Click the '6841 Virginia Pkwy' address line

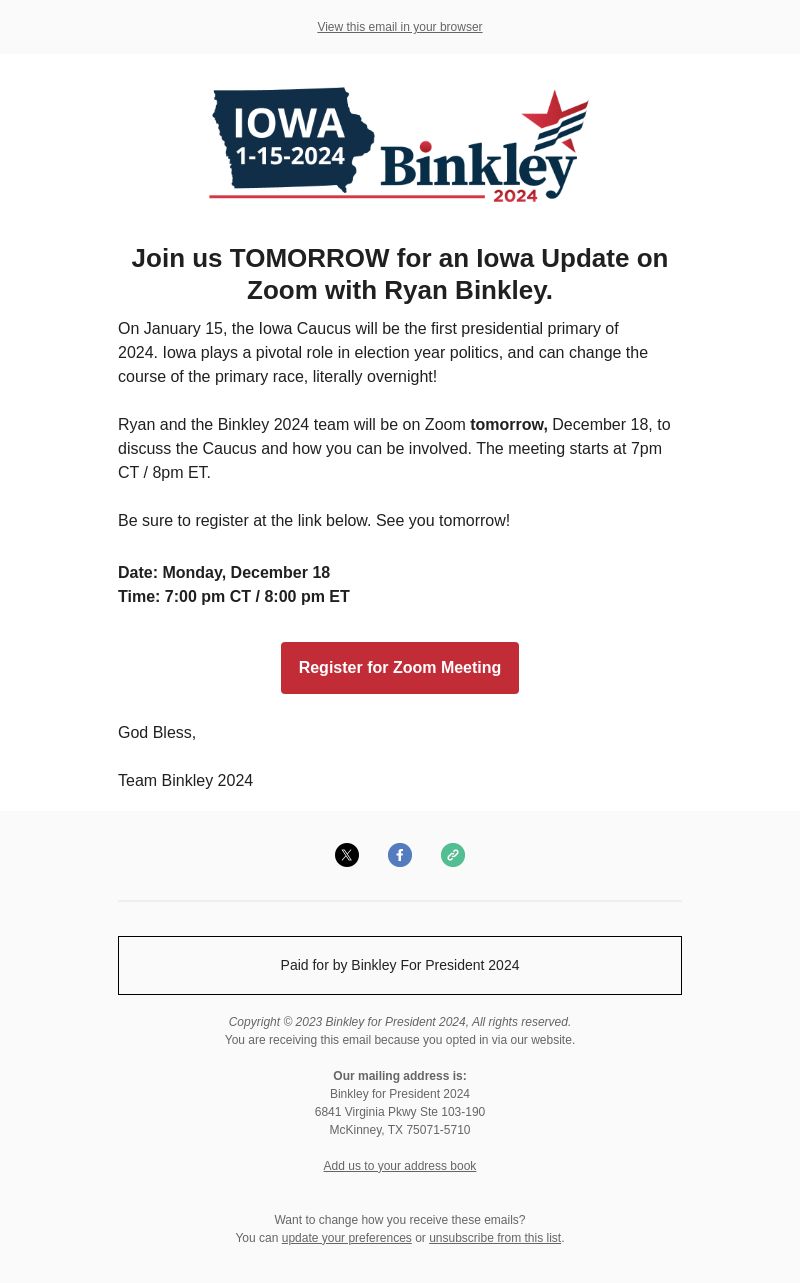click(400, 1112)
